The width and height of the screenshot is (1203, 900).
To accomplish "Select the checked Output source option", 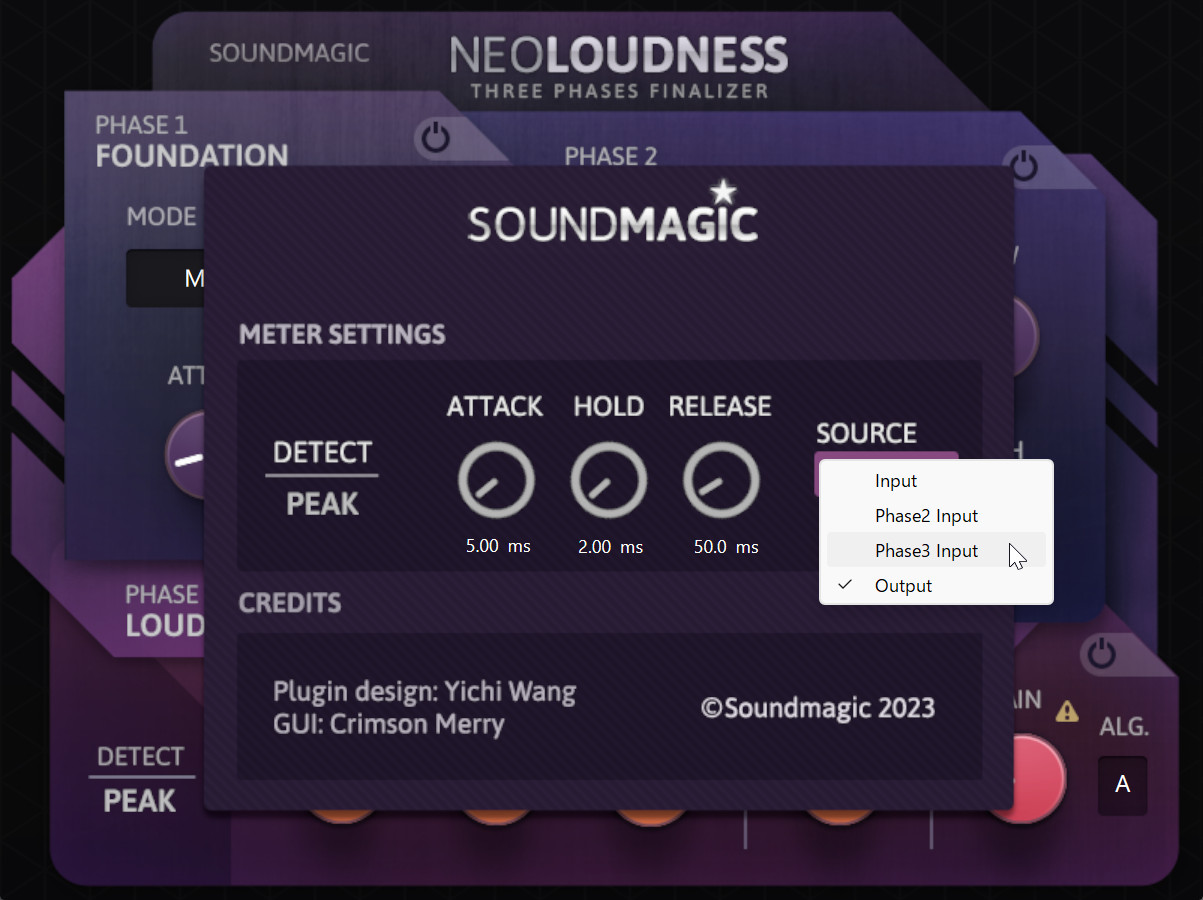I will 936,586.
